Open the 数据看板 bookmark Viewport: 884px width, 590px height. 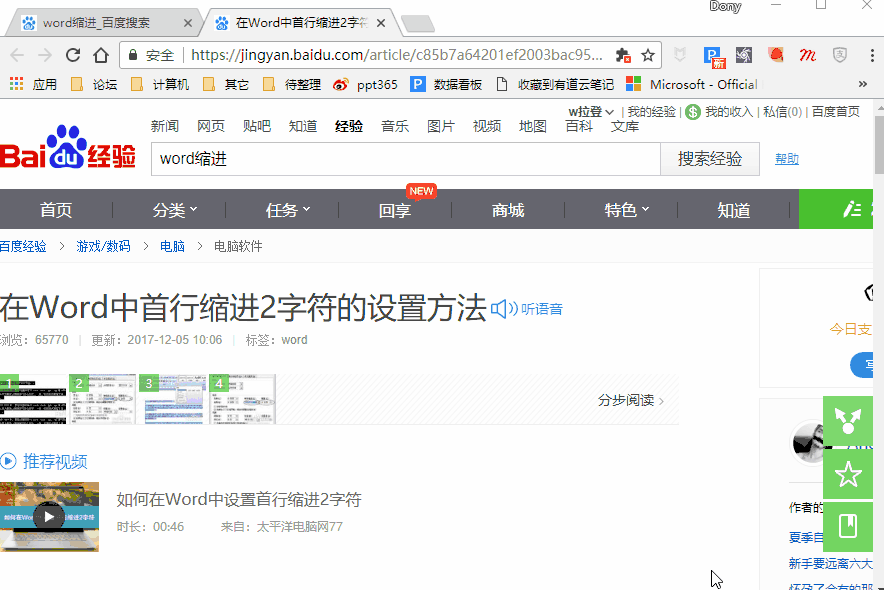446,85
